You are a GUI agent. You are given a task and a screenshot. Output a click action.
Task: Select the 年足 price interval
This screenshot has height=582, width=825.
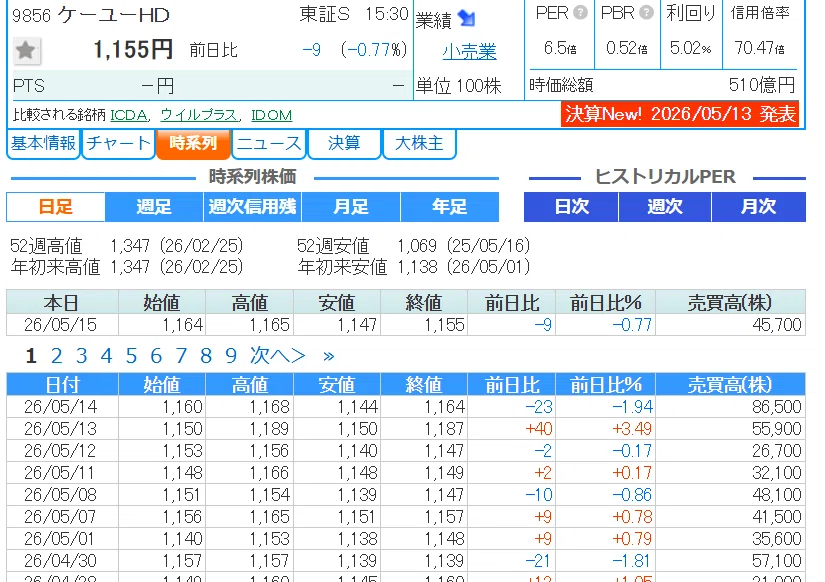(x=450, y=207)
